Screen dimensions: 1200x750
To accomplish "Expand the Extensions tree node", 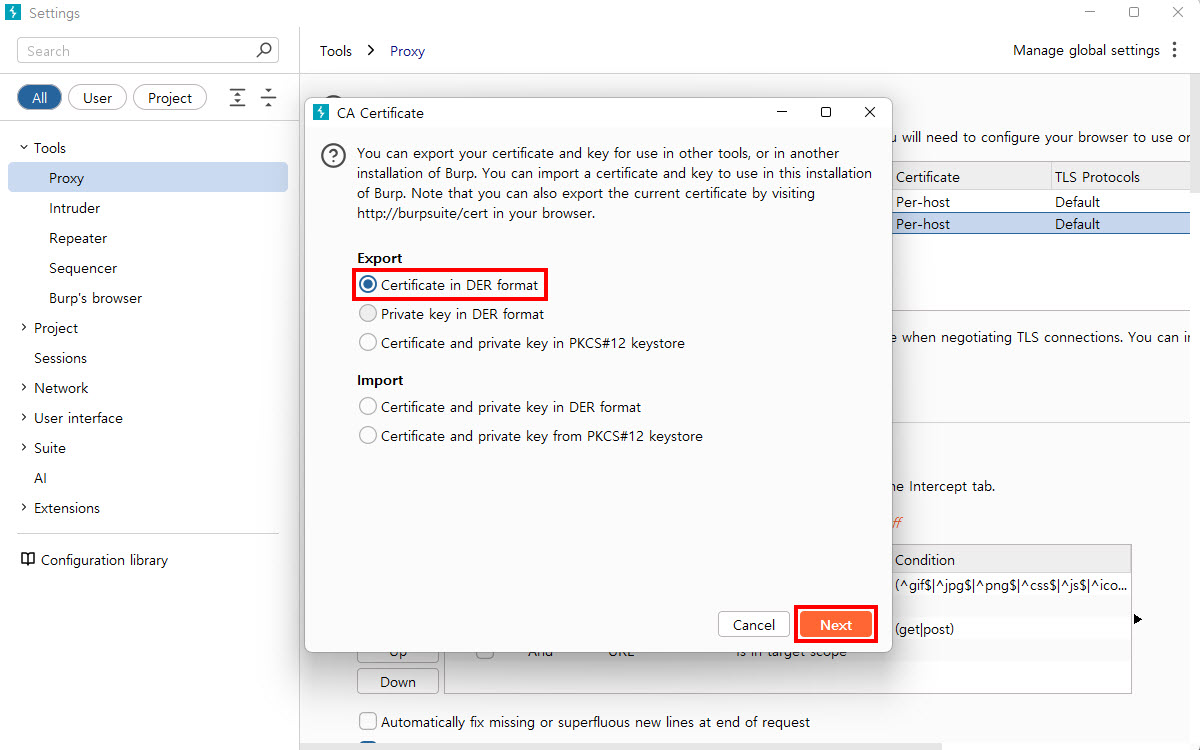I will (24, 508).
